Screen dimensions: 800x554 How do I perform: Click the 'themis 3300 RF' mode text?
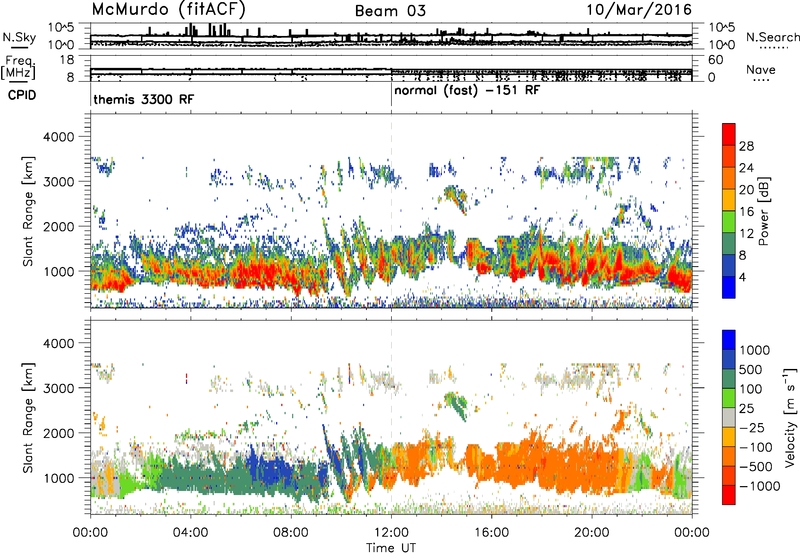143,99
